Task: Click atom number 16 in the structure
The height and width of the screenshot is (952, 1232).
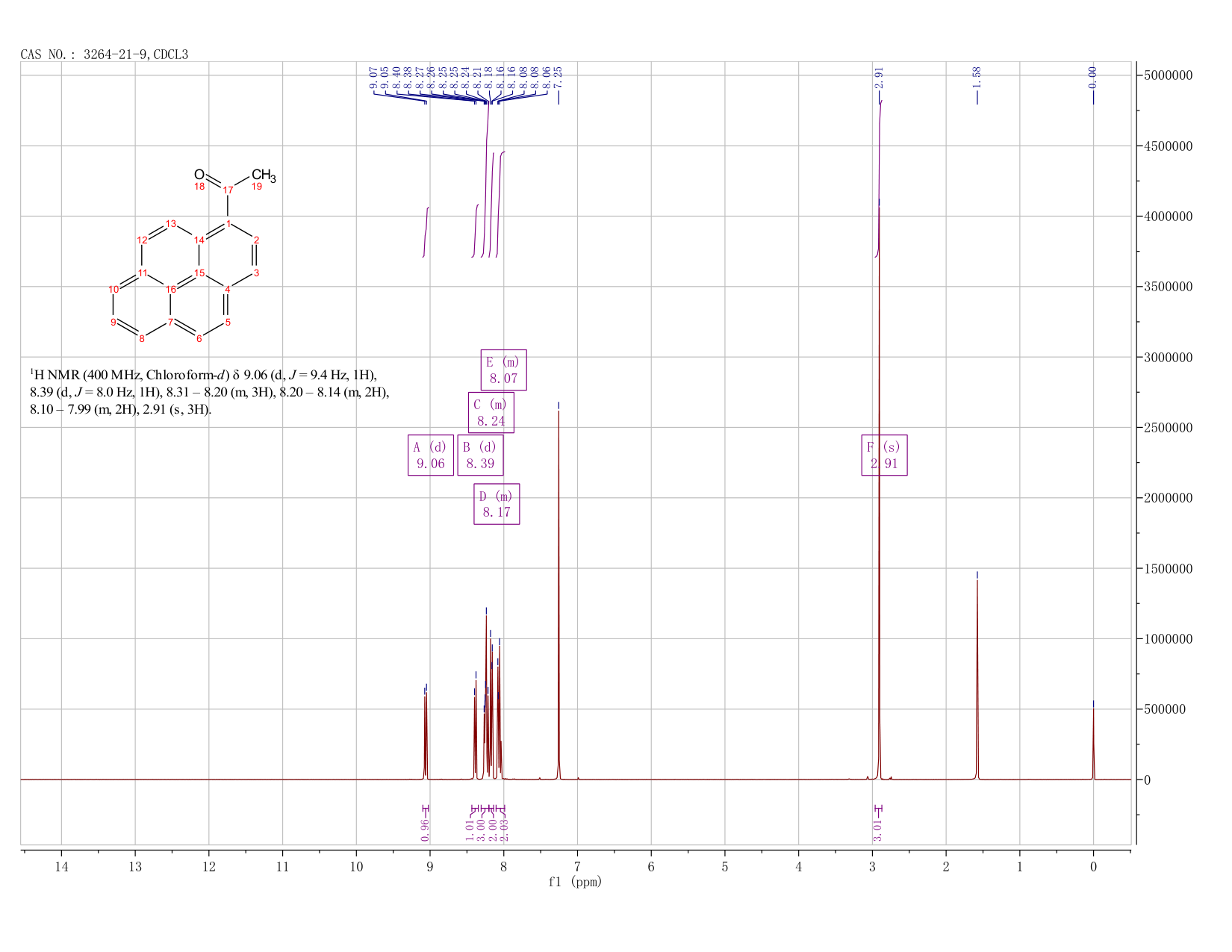Action: (171, 289)
